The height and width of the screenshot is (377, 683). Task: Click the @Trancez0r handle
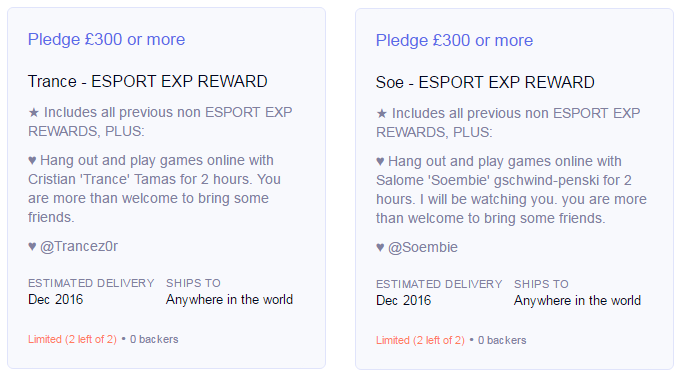click(x=79, y=246)
